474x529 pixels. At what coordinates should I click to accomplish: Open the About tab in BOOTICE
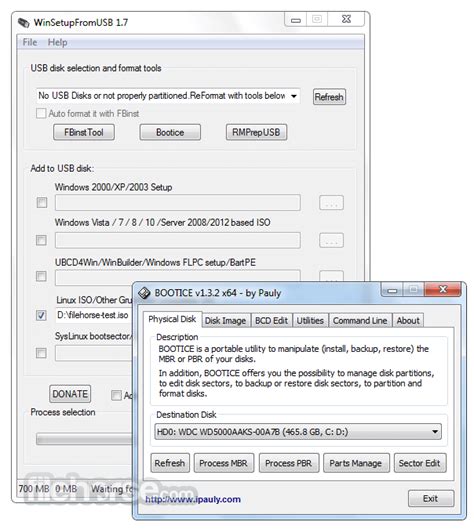408,321
